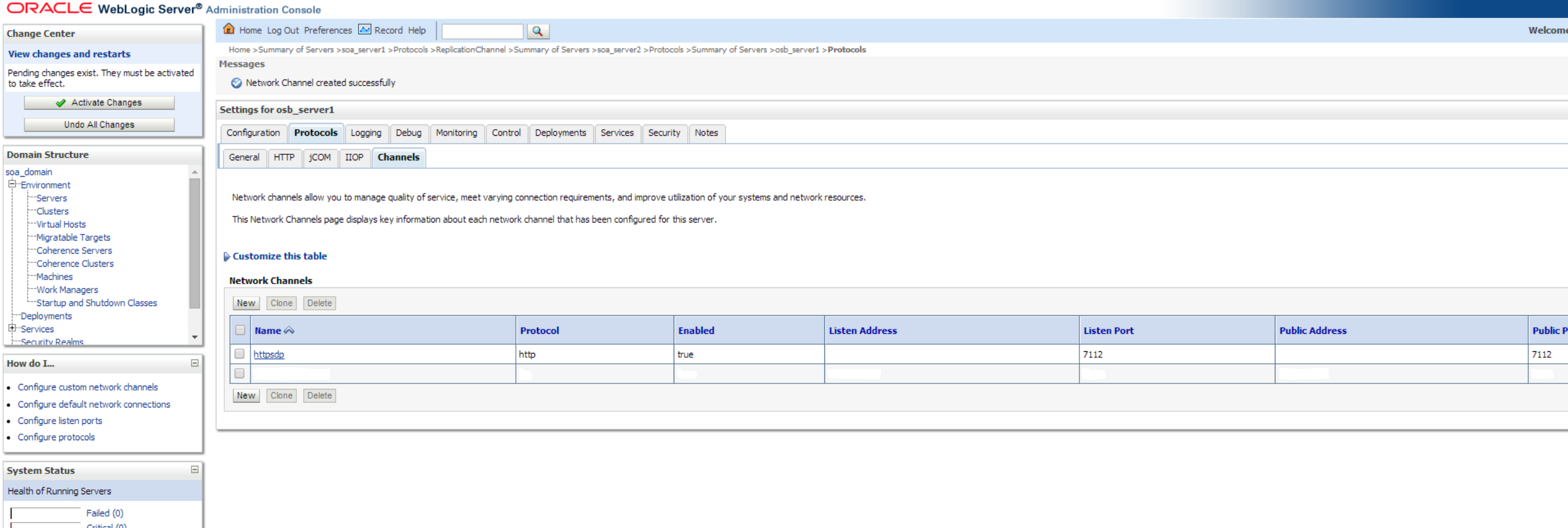Open Work Managers tree item
This screenshot has width=1568, height=528.
click(x=67, y=290)
